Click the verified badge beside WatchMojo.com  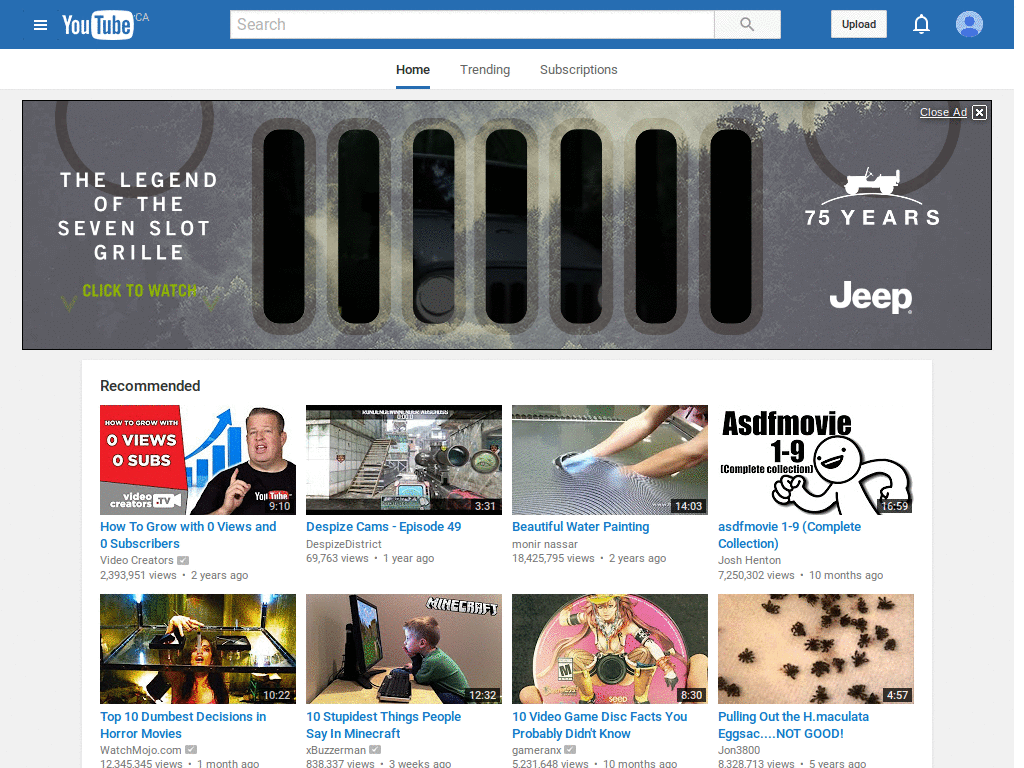191,750
